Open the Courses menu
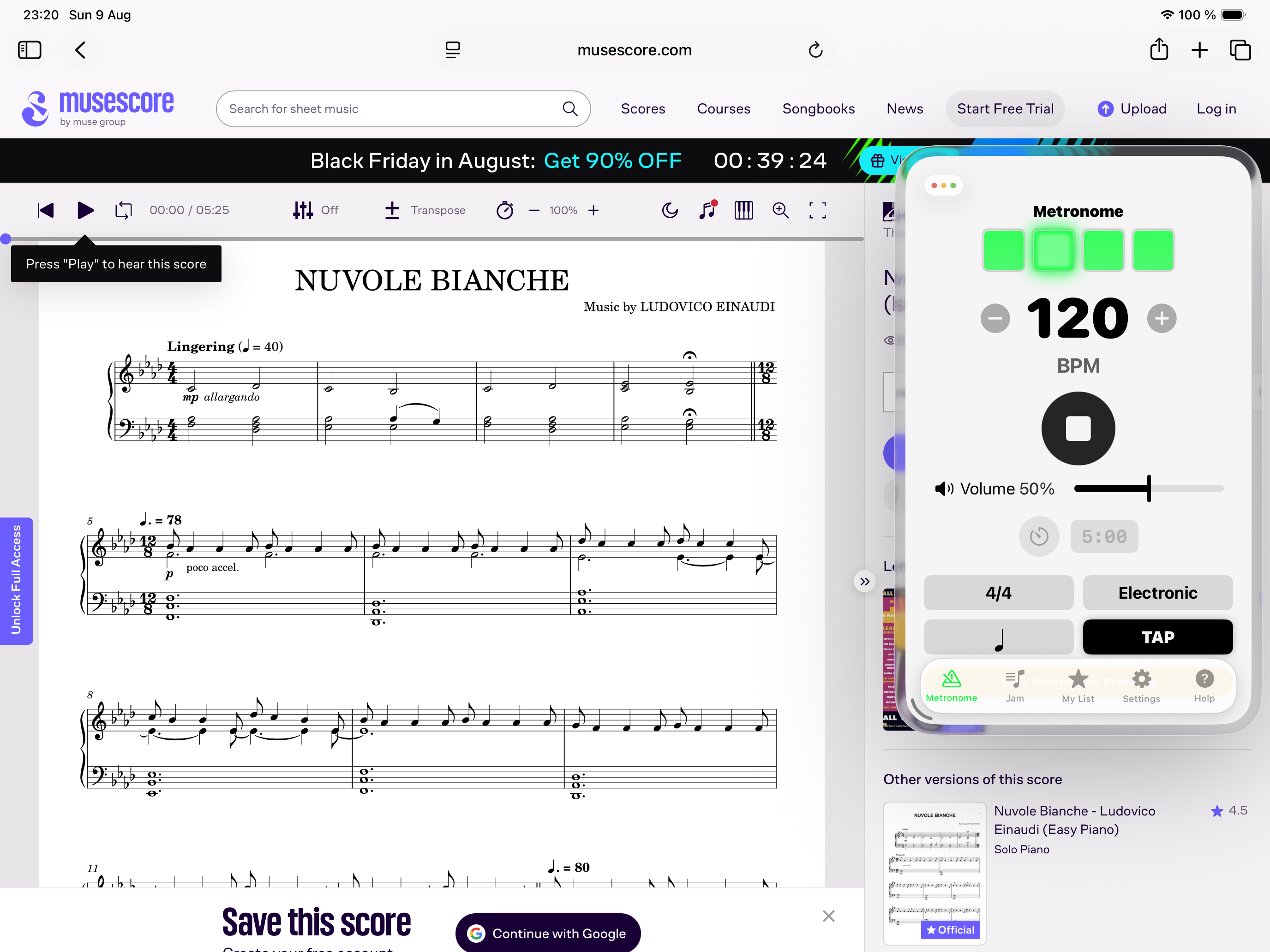This screenshot has width=1270, height=952. point(724,108)
